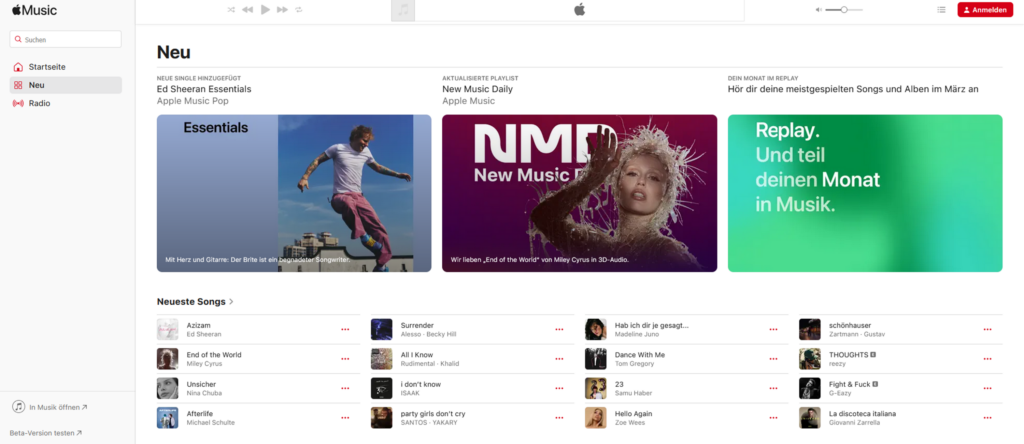
Task: Select Neu in the sidebar
Action: [x=65, y=85]
